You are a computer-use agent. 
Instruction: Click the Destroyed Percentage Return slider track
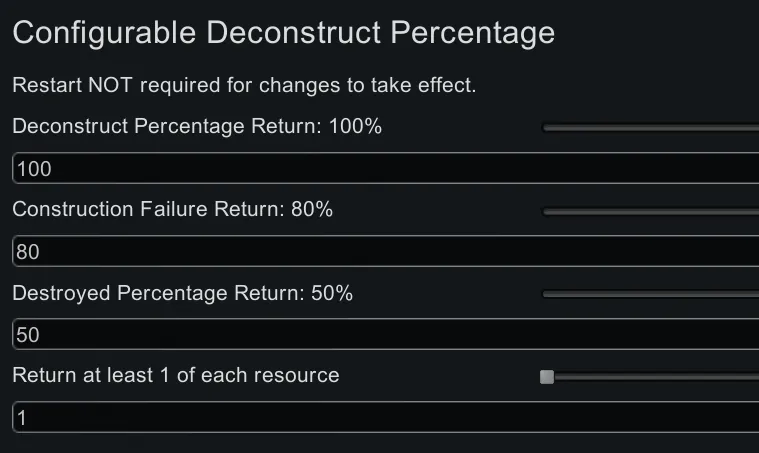(x=650, y=294)
